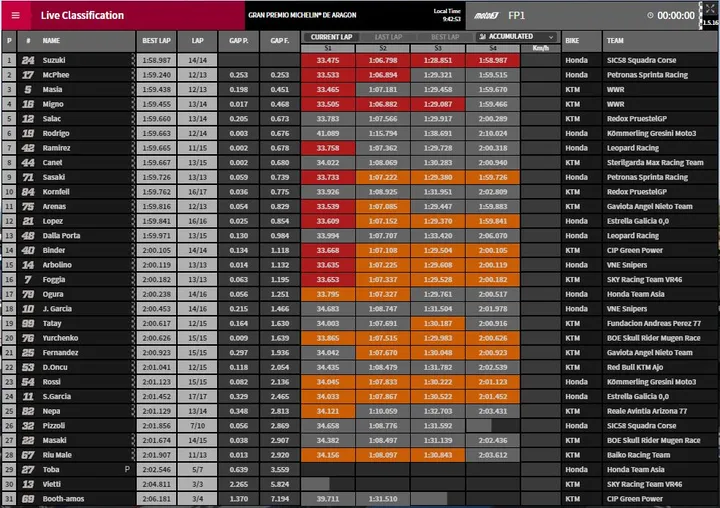The image size is (720, 508).
Task: Click the S2 sector header
Action: click(382, 48)
